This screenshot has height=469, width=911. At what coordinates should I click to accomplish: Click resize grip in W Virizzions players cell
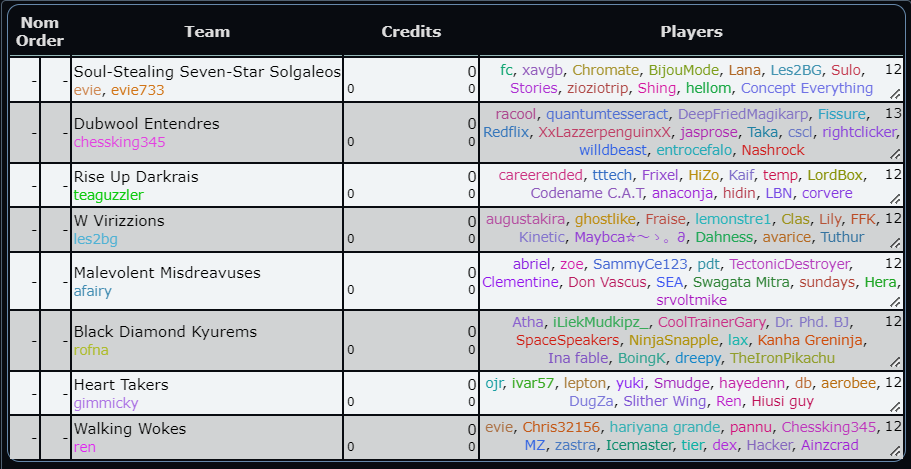896,244
